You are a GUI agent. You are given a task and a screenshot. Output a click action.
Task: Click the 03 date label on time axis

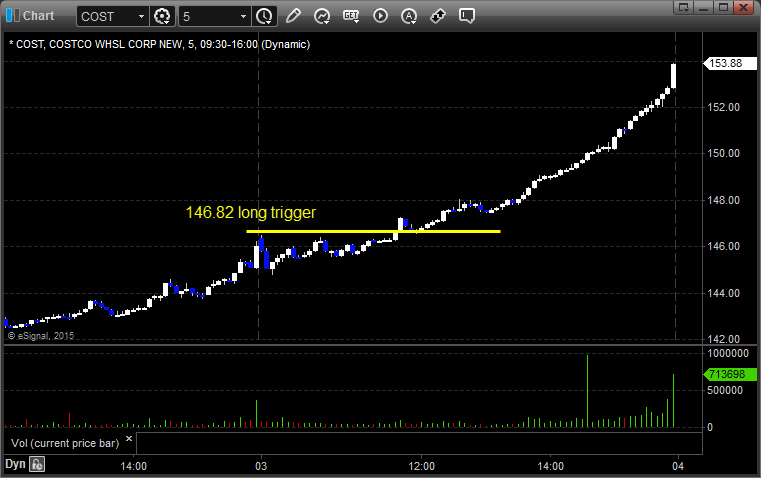pos(261,466)
